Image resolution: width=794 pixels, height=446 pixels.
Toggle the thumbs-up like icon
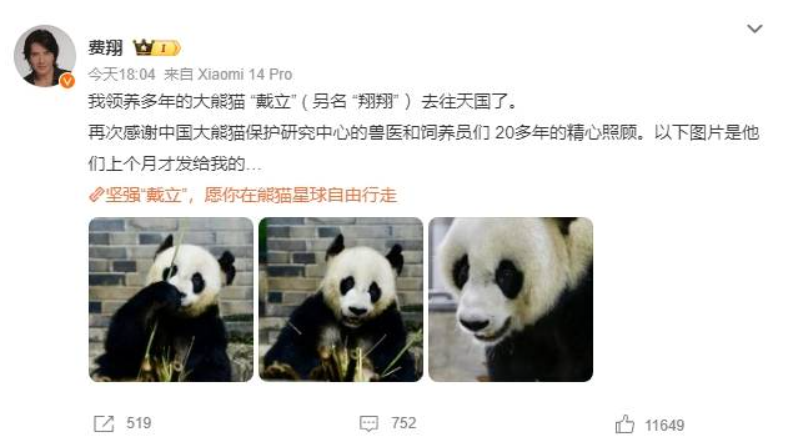click(x=625, y=424)
